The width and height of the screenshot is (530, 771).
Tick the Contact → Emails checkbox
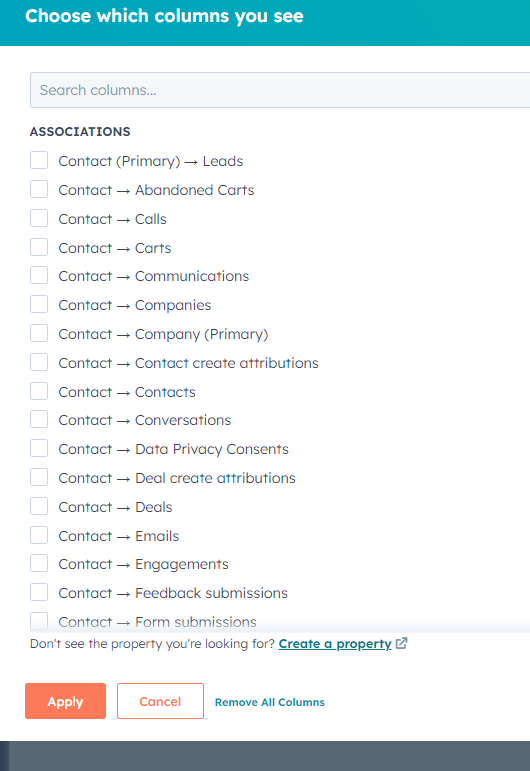click(39, 535)
